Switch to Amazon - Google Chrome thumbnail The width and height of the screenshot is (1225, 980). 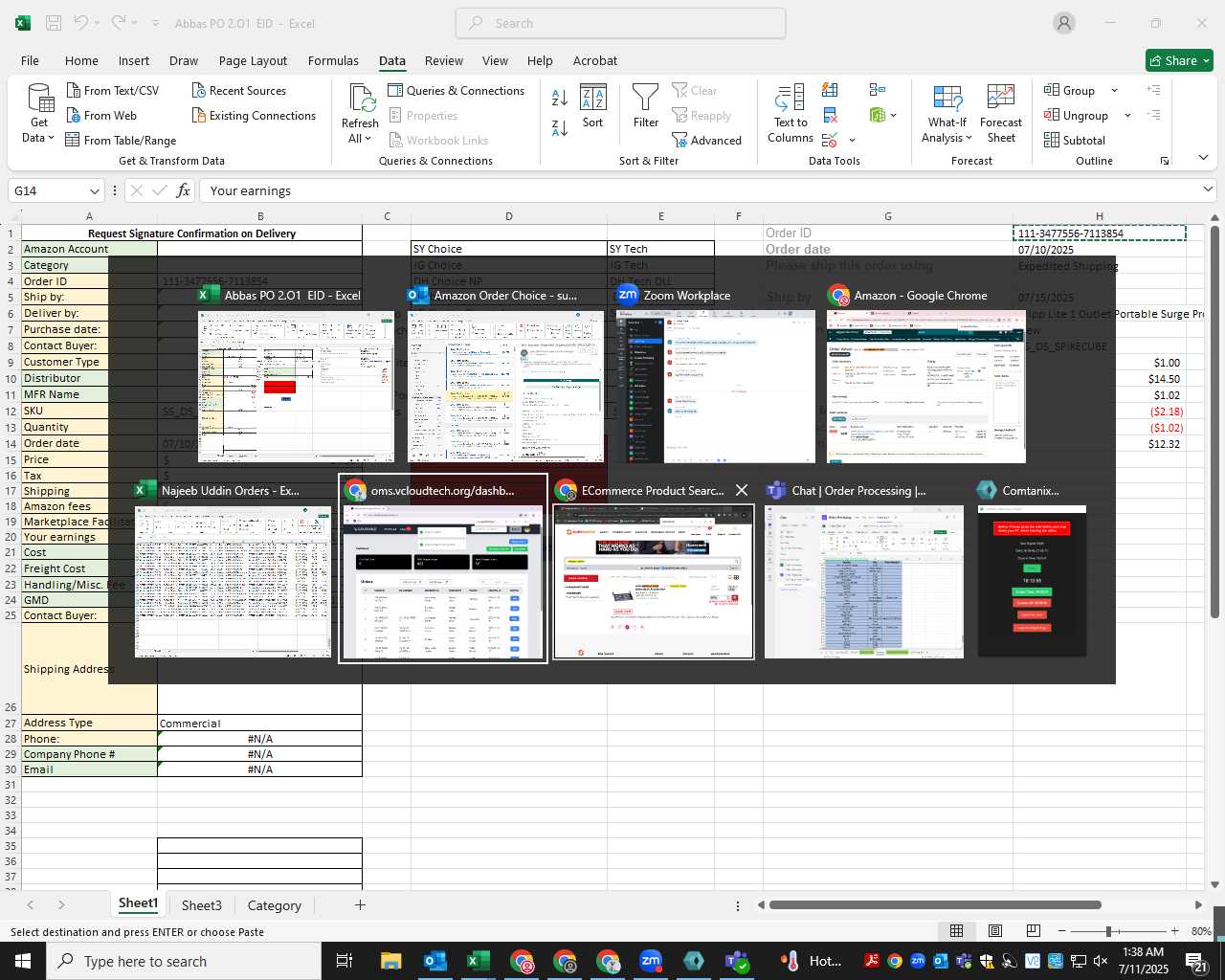coord(925,376)
